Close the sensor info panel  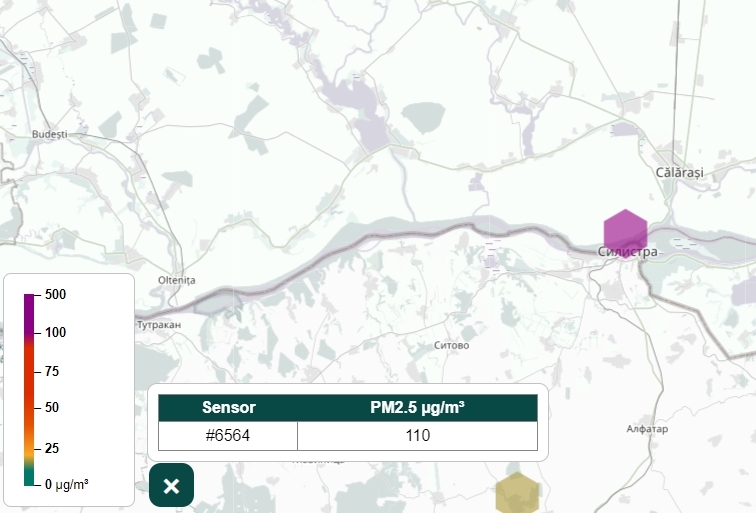coord(171,486)
